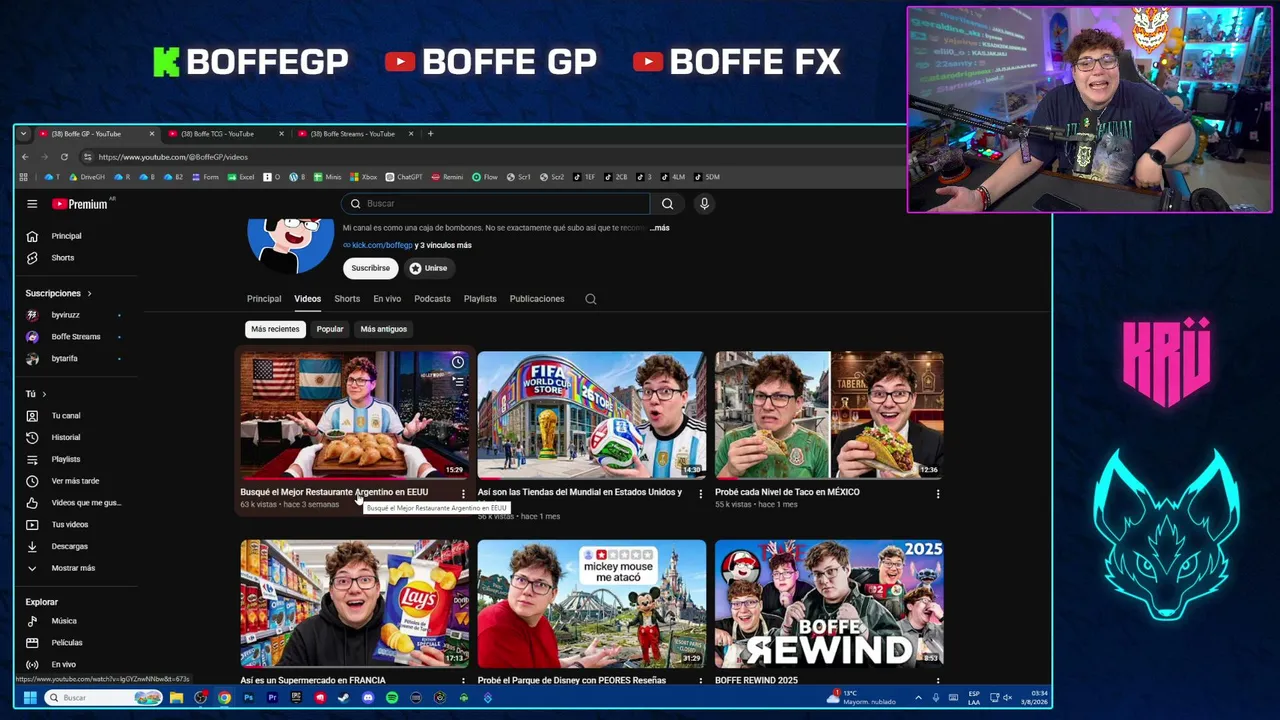This screenshot has width=1280, height=720.
Task: Open the YouTube hamburger guide menu
Action: tap(32, 204)
